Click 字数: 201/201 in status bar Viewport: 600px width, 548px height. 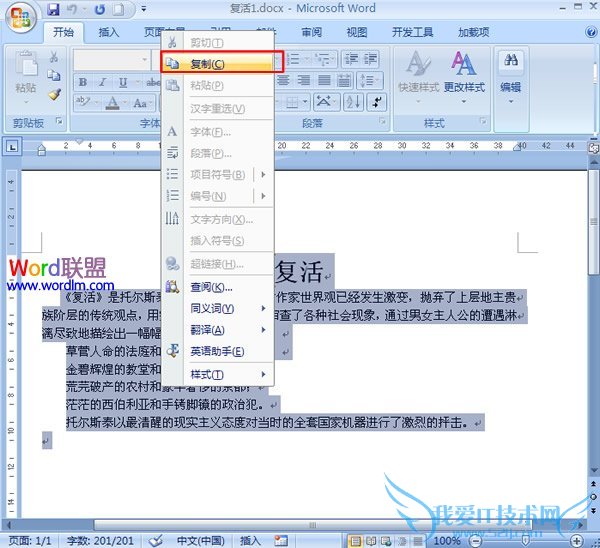coord(100,541)
